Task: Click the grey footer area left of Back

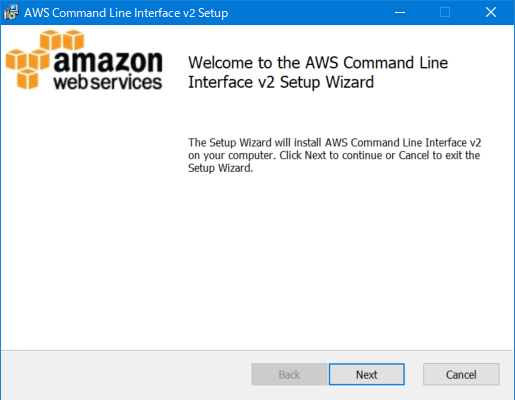Action: point(127,374)
